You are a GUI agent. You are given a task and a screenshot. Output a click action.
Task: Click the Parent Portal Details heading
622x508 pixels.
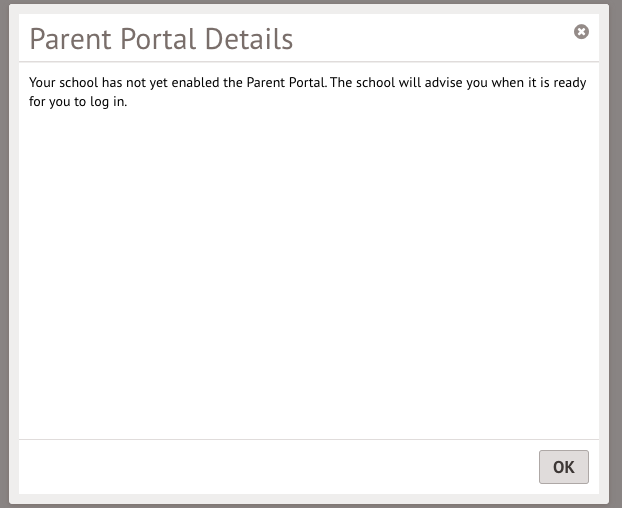(161, 39)
